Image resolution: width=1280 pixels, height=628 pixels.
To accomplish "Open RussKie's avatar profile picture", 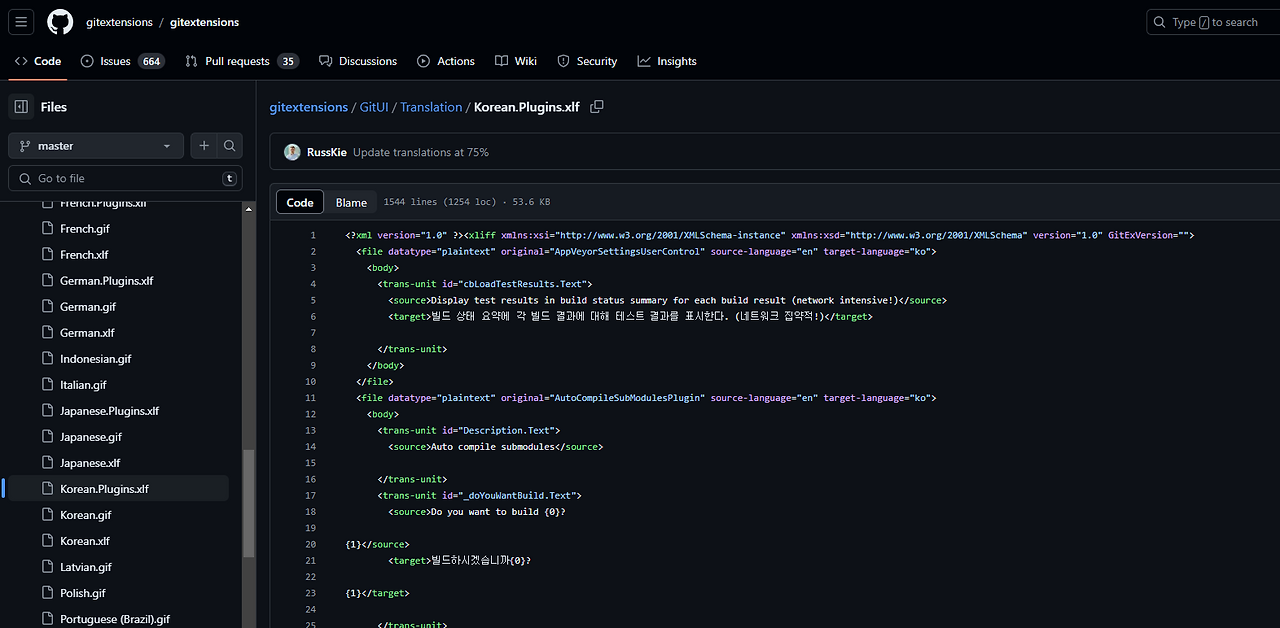I will click(x=292, y=152).
